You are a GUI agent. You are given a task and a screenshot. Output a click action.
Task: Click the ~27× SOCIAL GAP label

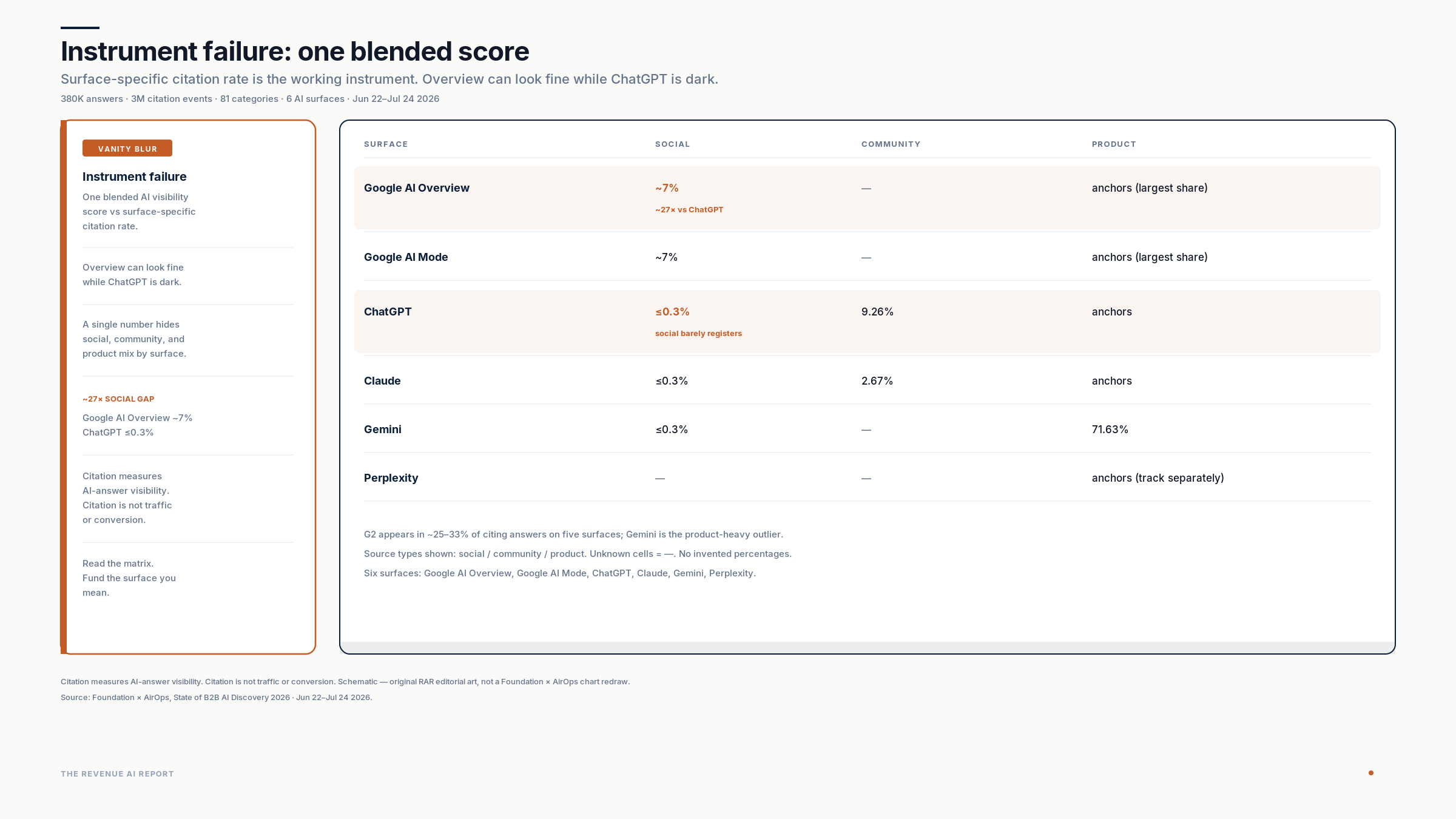[x=118, y=399]
